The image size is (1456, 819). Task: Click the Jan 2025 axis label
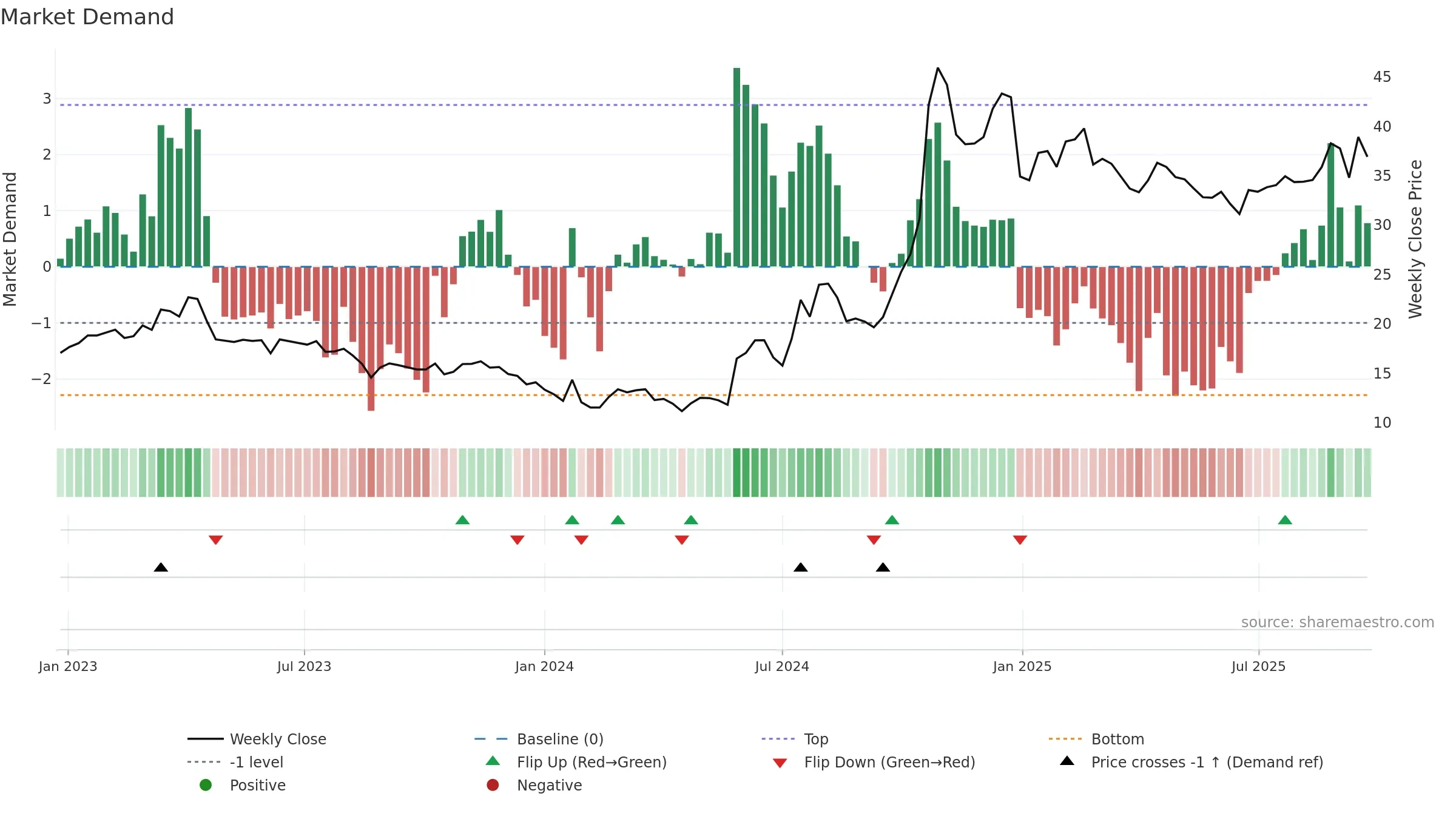coord(1022,666)
